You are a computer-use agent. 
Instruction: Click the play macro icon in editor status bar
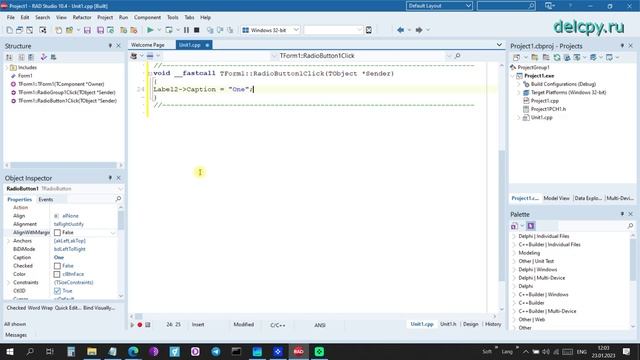click(132, 325)
